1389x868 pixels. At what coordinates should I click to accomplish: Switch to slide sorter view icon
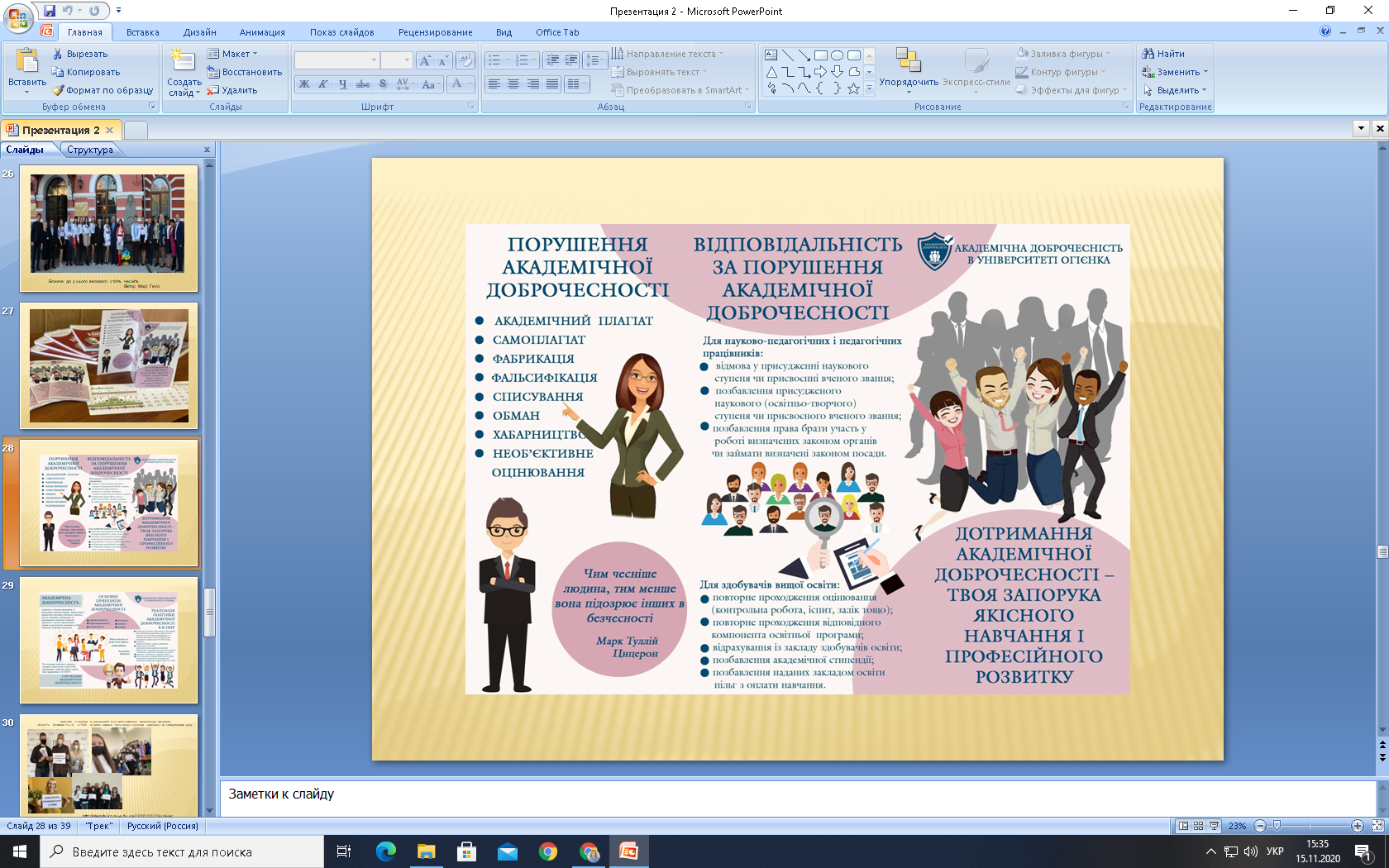pyautogui.click(x=1198, y=826)
